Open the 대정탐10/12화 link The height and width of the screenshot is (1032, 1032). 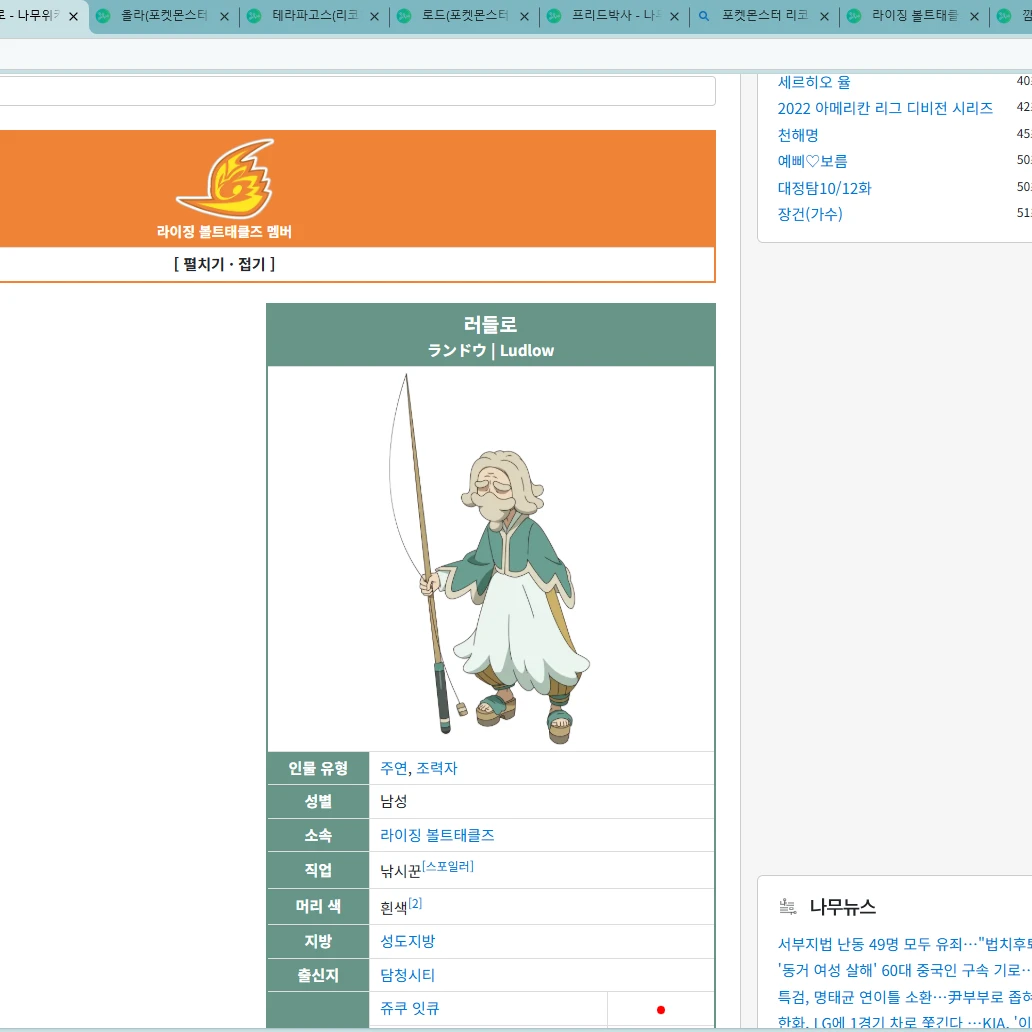[x=825, y=188]
